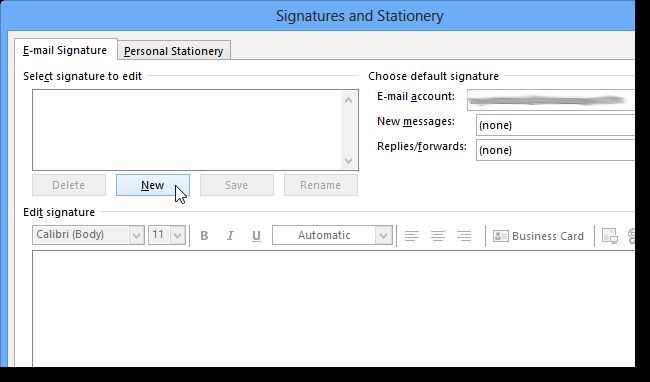Screen dimensions: 650x382
Task: Click the signature list scroll down arrow
Action: [x=348, y=160]
